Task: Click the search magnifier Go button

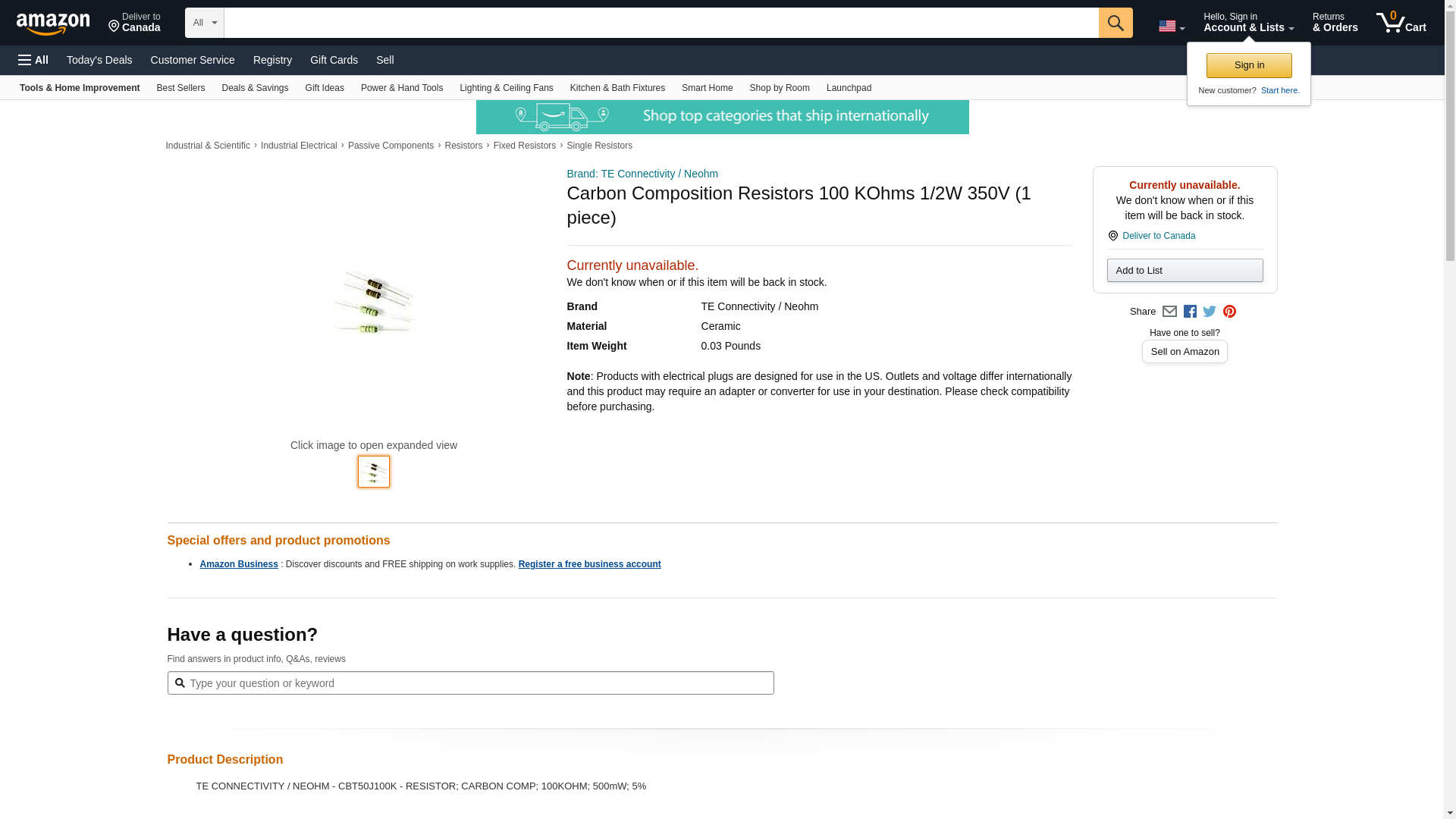Action: point(1115,23)
